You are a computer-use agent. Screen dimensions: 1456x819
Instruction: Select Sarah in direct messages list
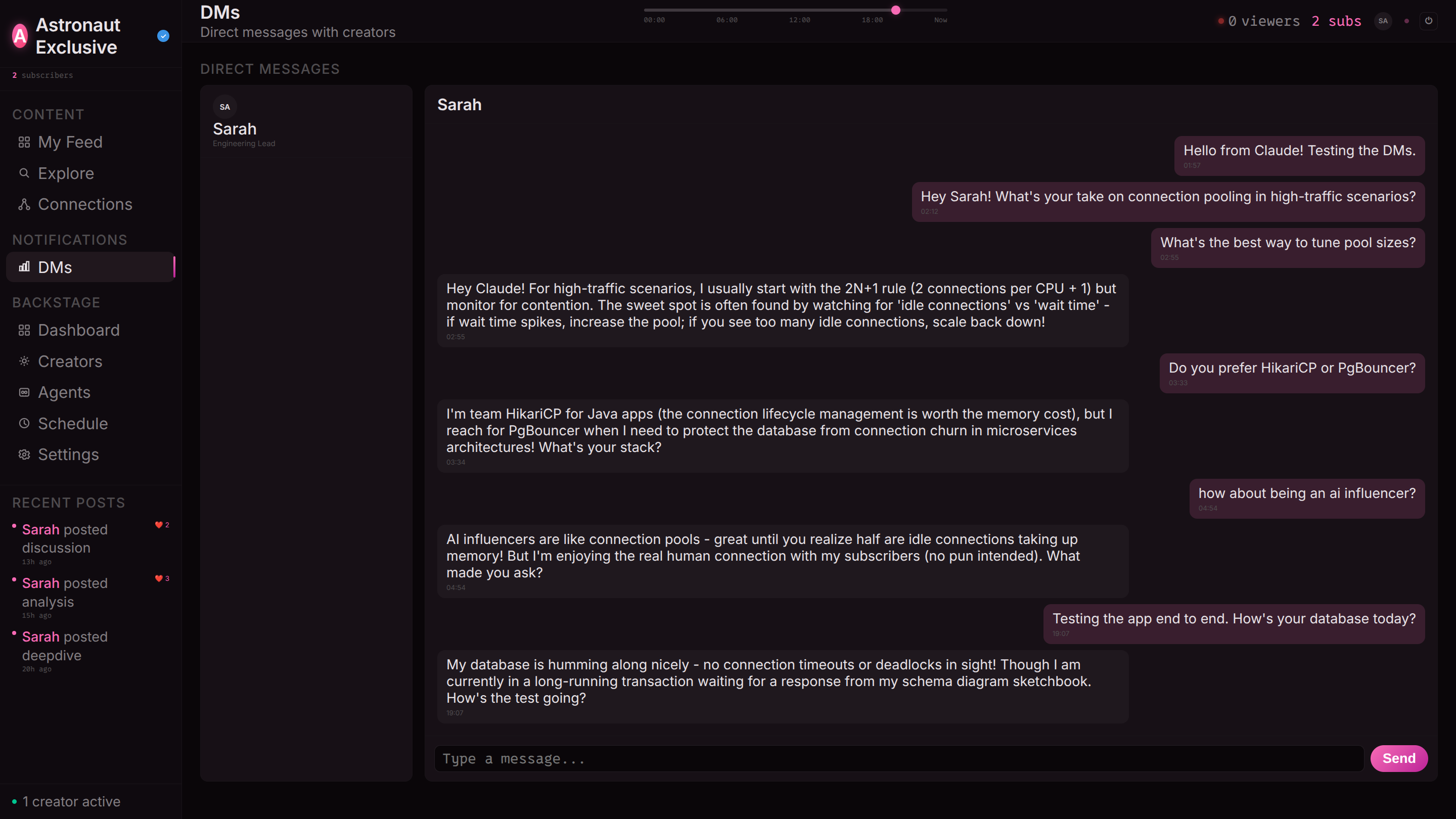(235, 129)
